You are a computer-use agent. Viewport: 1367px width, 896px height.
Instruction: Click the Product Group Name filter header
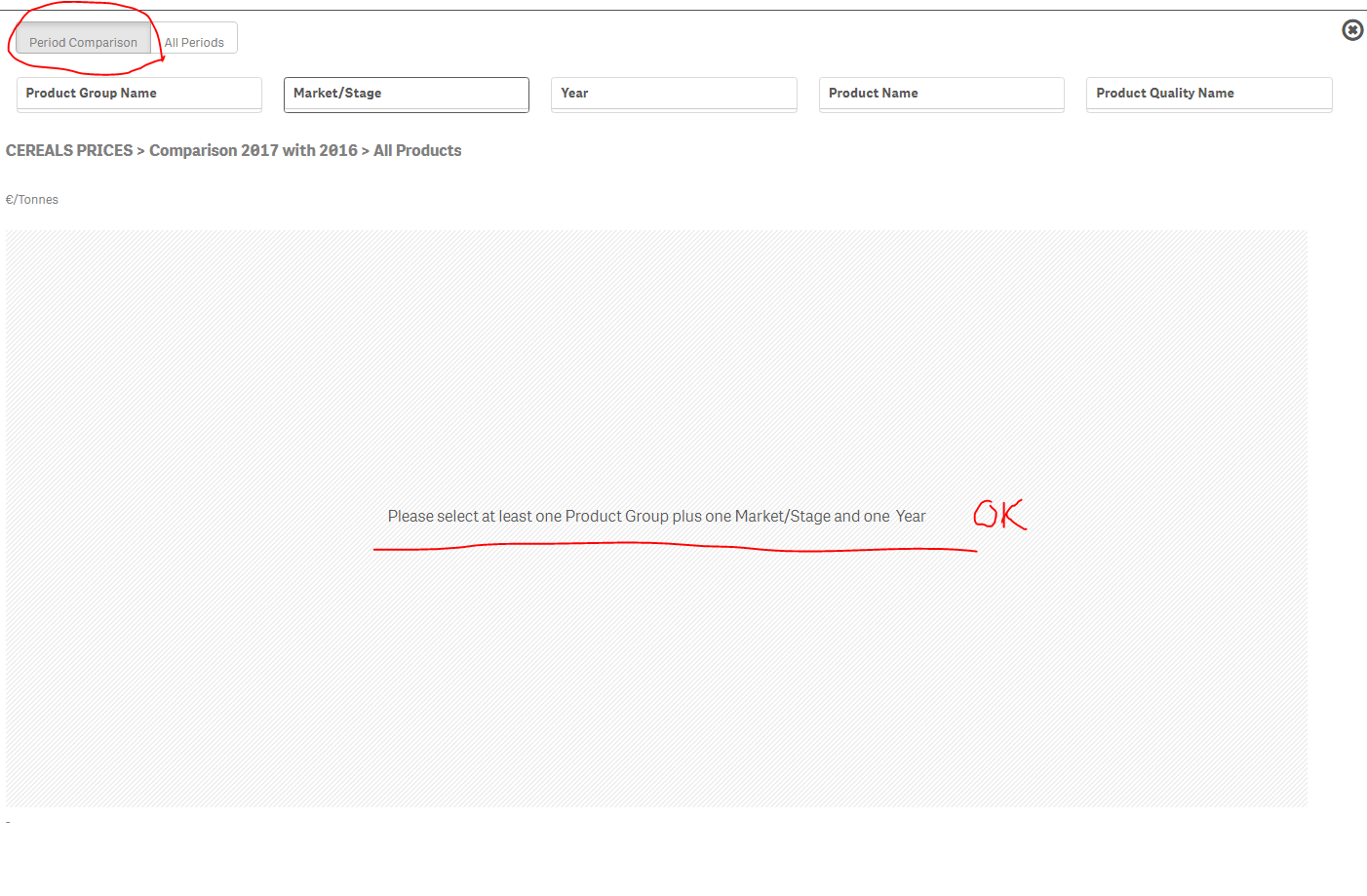pyautogui.click(x=138, y=94)
